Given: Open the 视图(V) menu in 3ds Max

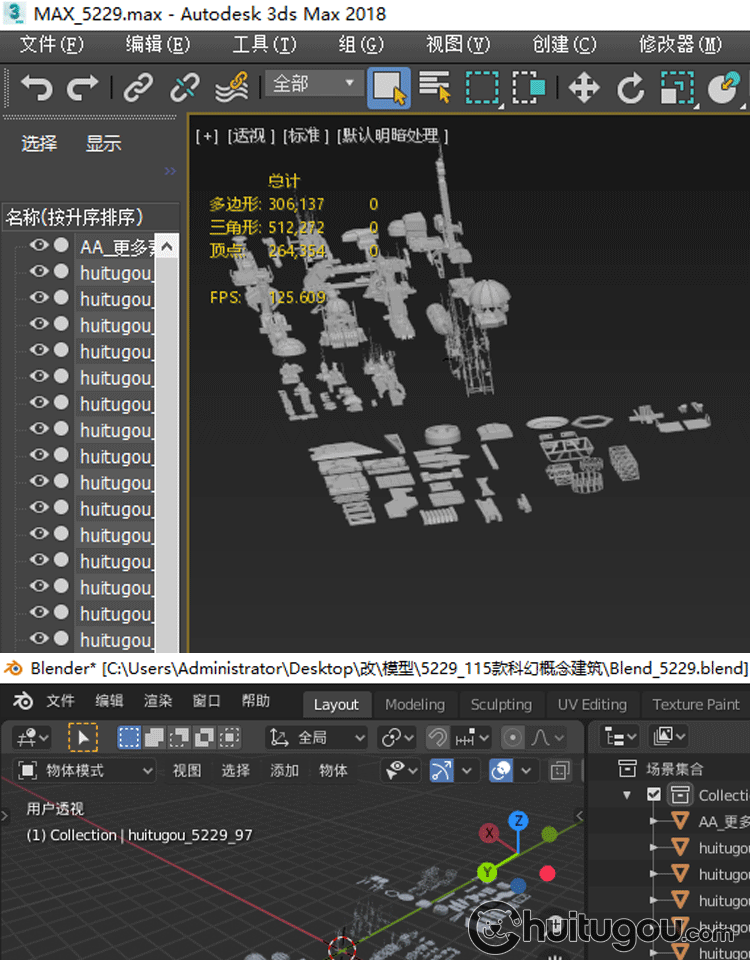Looking at the screenshot, I should click(458, 44).
